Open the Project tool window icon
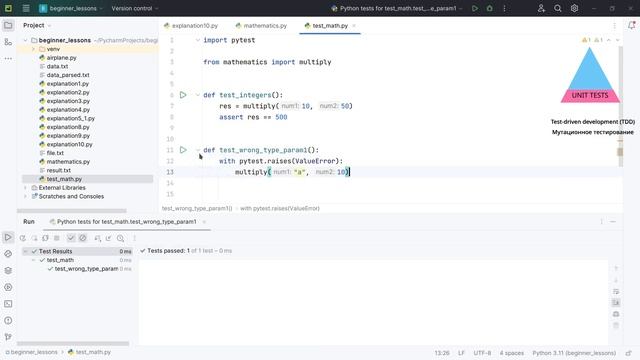 pos(8,25)
